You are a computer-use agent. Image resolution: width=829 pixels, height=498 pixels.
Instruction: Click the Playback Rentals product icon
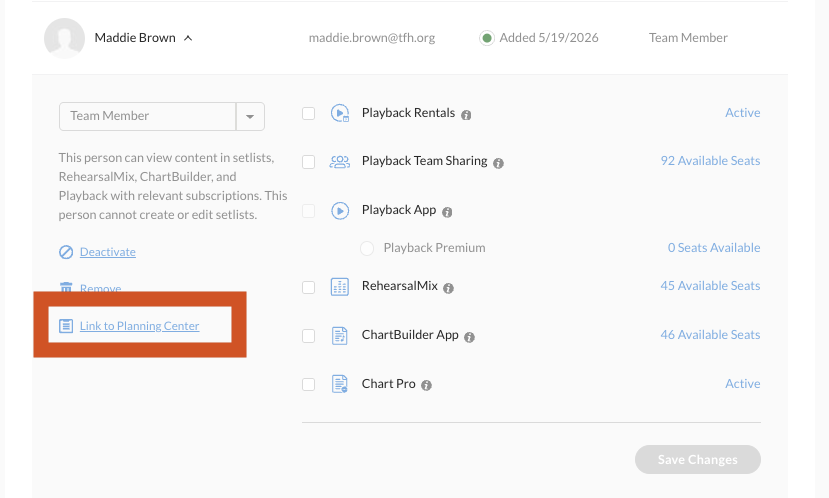click(339, 113)
